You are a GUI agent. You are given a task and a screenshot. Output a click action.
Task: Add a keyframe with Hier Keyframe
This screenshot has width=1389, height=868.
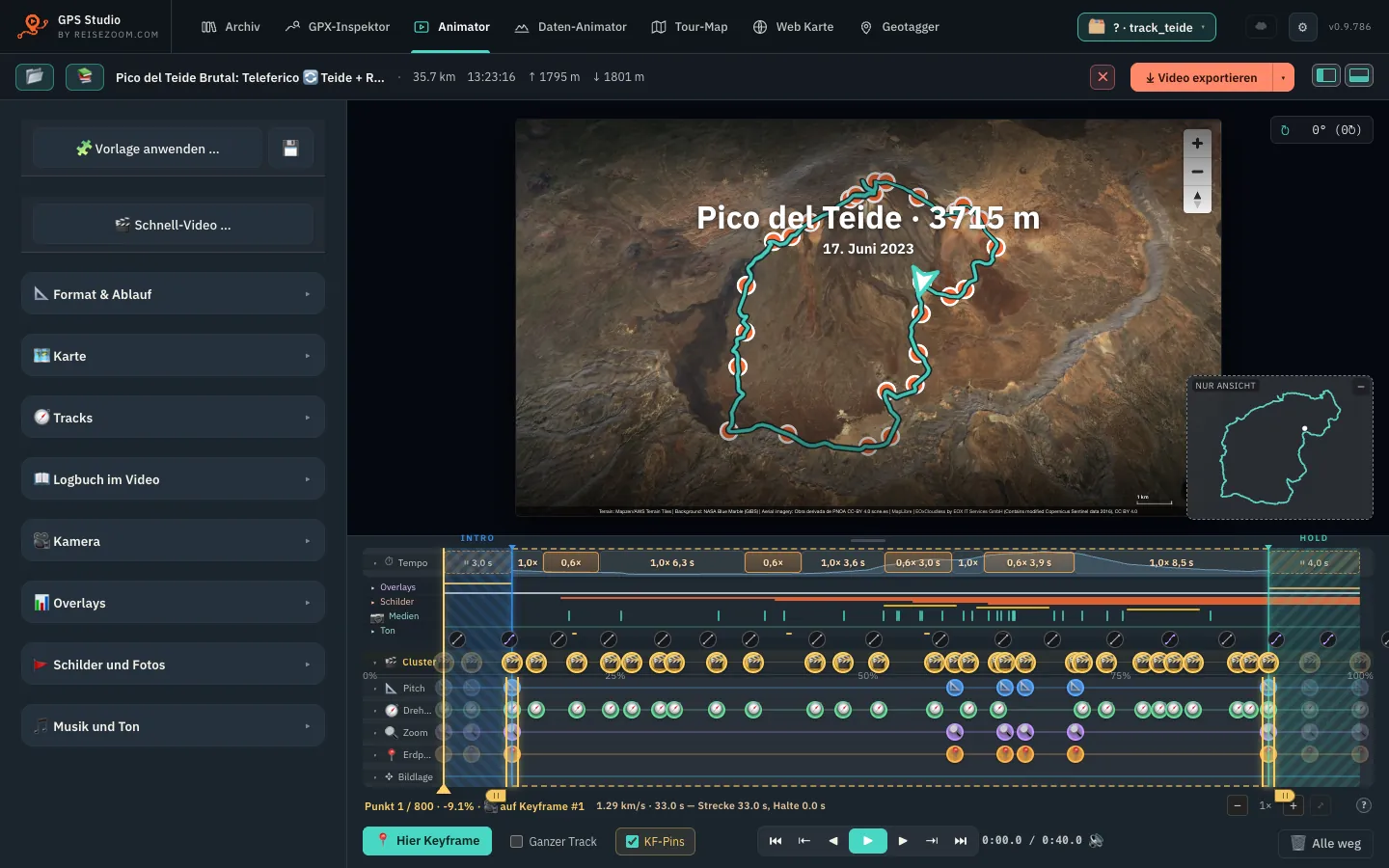[427, 841]
